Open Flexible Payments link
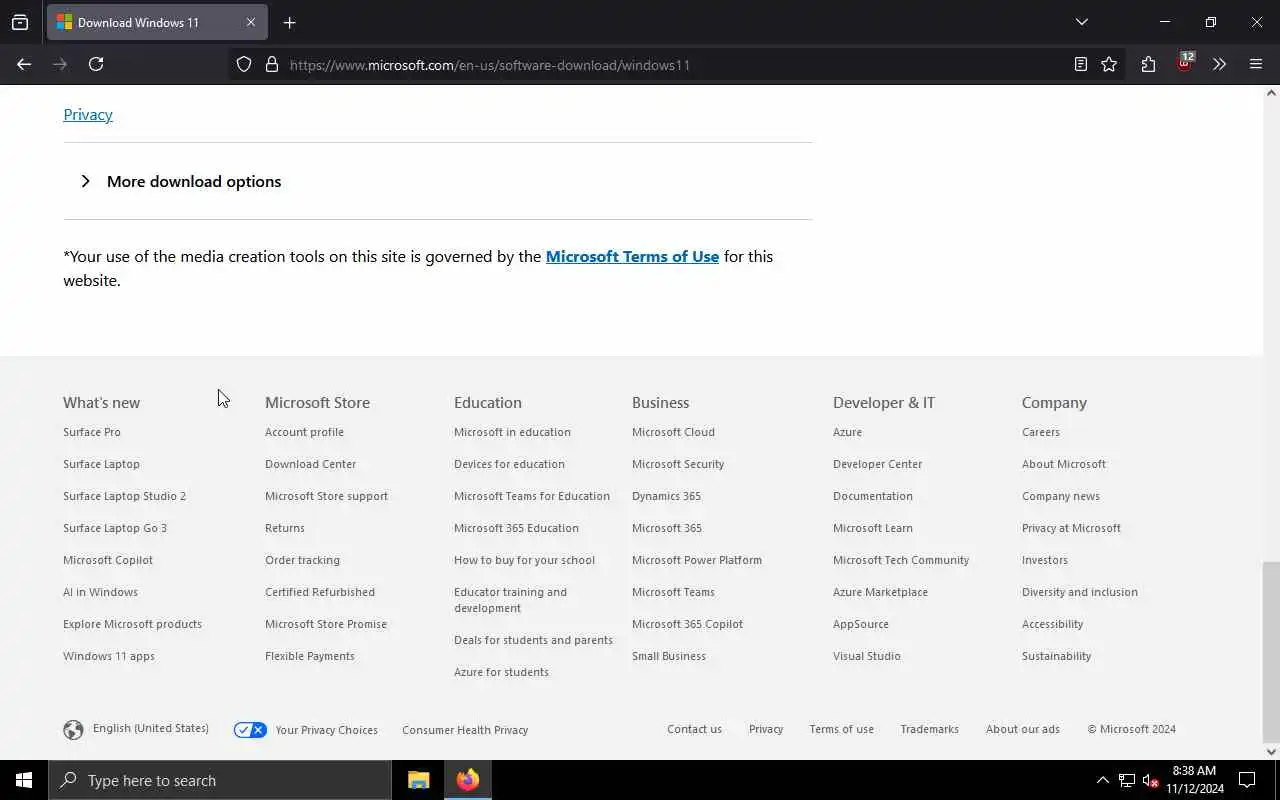 click(x=310, y=656)
